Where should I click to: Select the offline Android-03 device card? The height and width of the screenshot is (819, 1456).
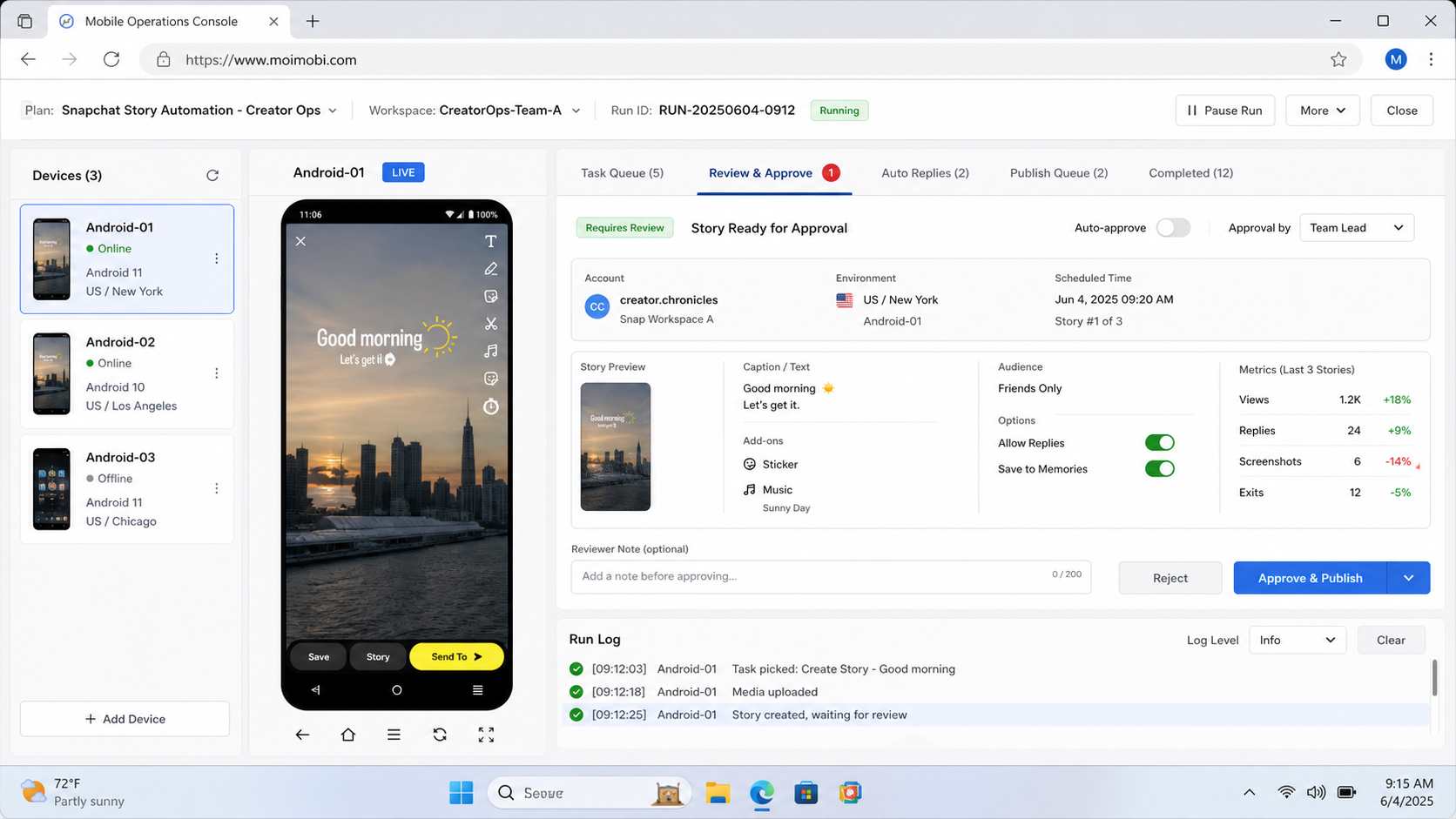(x=127, y=488)
